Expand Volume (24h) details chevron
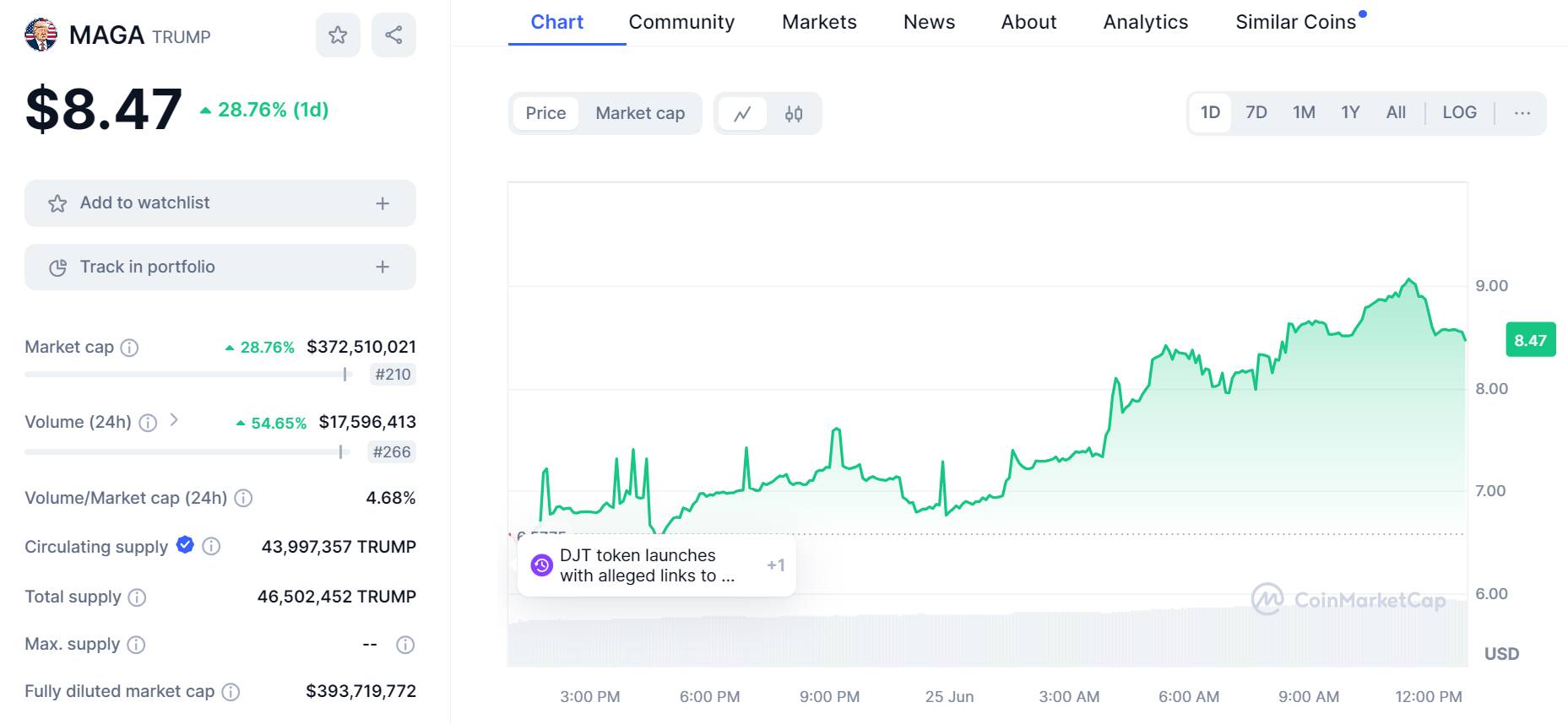Viewport: 1568px width, 724px height. [174, 419]
